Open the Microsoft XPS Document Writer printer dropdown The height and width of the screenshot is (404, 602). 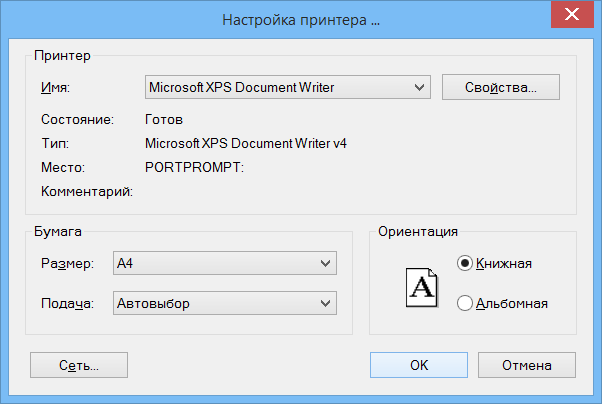point(288,87)
